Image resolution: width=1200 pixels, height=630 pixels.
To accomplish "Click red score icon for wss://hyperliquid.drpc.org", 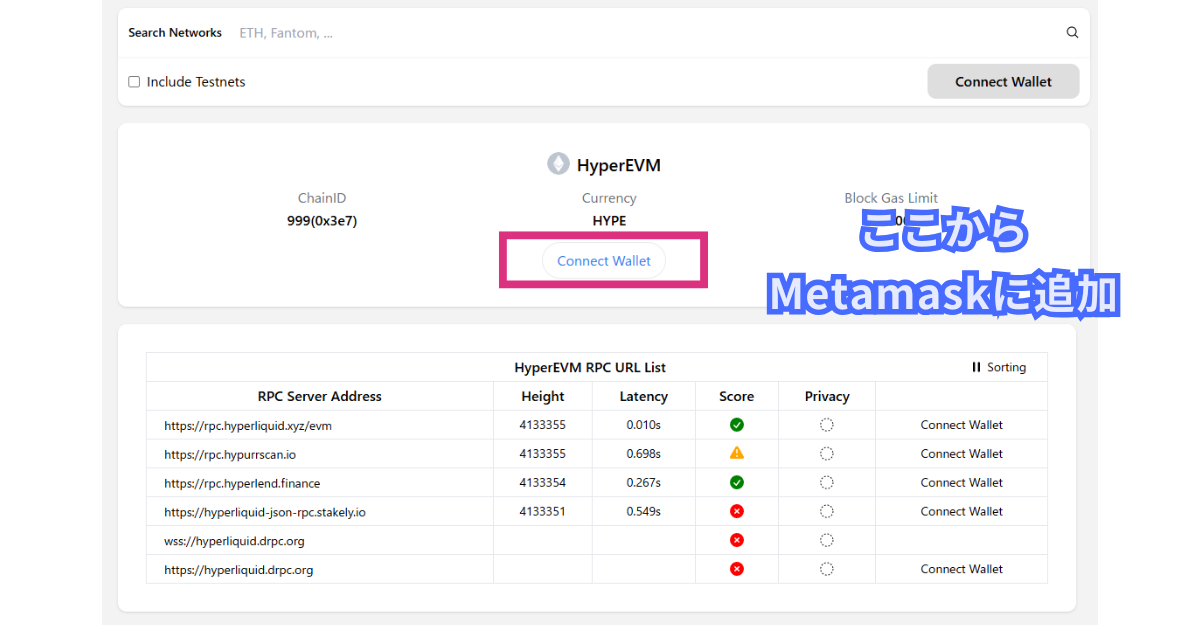I will 737,540.
